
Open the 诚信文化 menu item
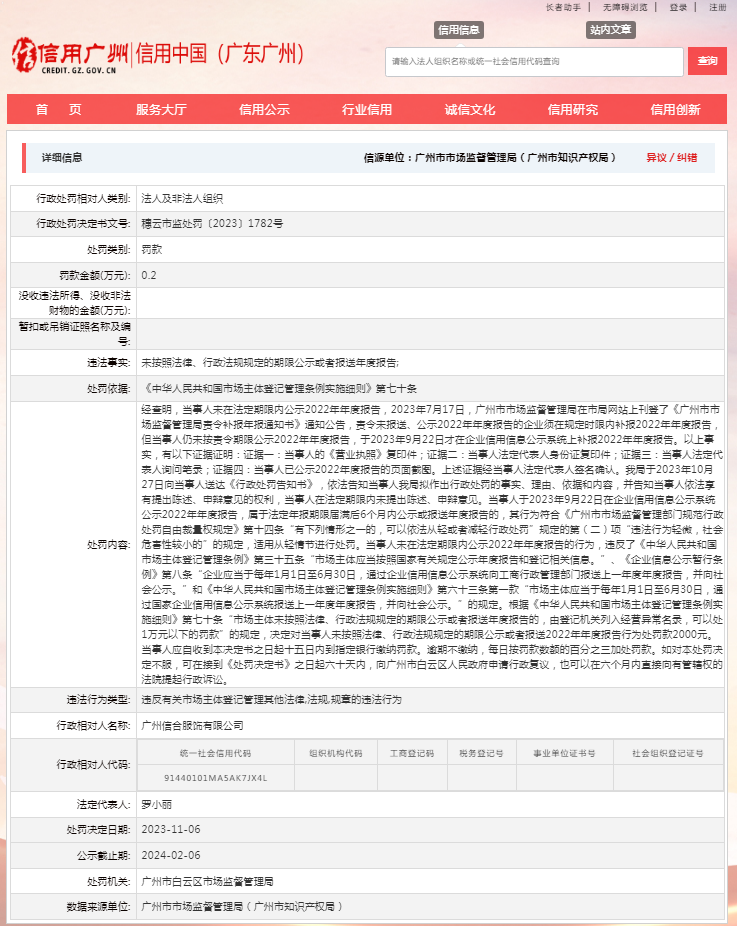click(x=469, y=109)
